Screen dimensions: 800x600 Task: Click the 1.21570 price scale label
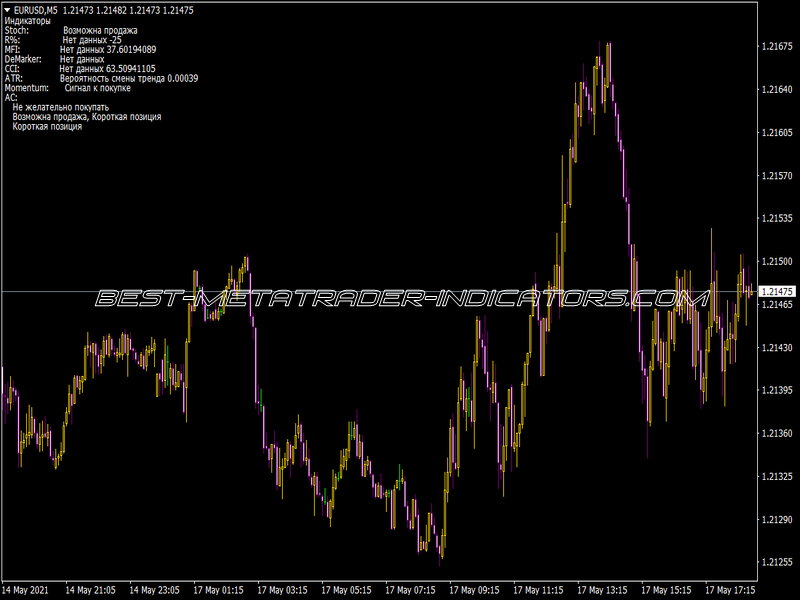[x=777, y=176]
